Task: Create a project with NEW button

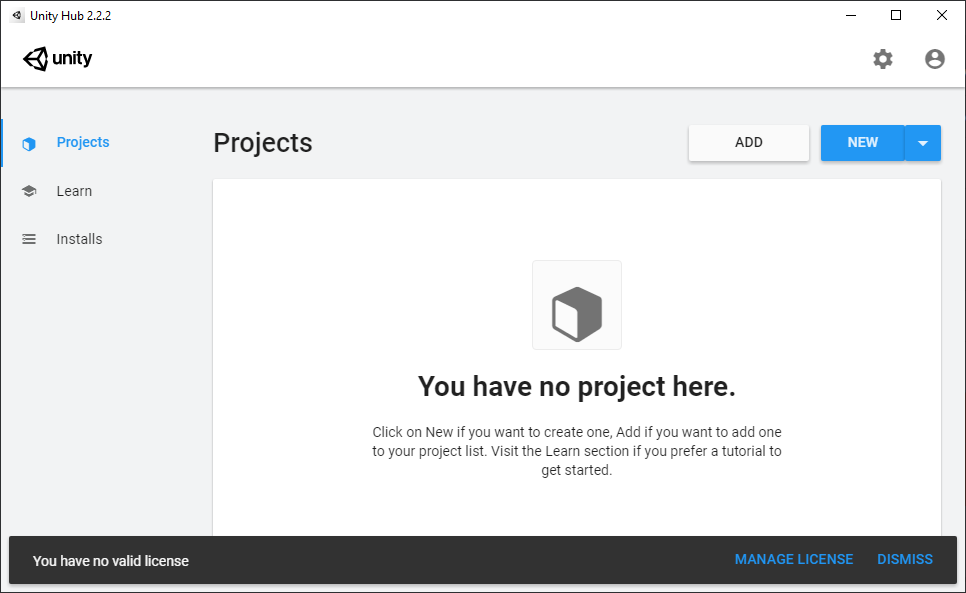Action: (862, 143)
